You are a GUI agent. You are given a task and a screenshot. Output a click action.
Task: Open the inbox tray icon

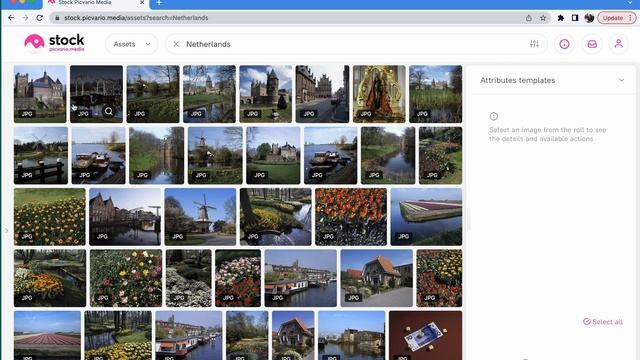592,44
